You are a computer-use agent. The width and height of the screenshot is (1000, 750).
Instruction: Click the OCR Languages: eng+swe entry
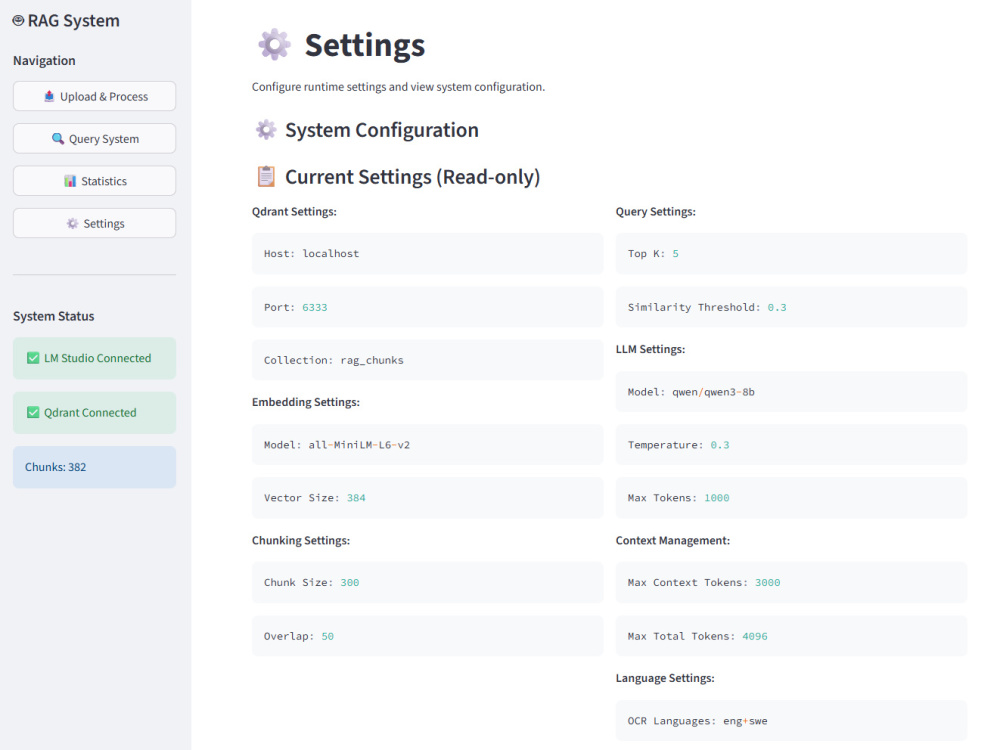(791, 721)
